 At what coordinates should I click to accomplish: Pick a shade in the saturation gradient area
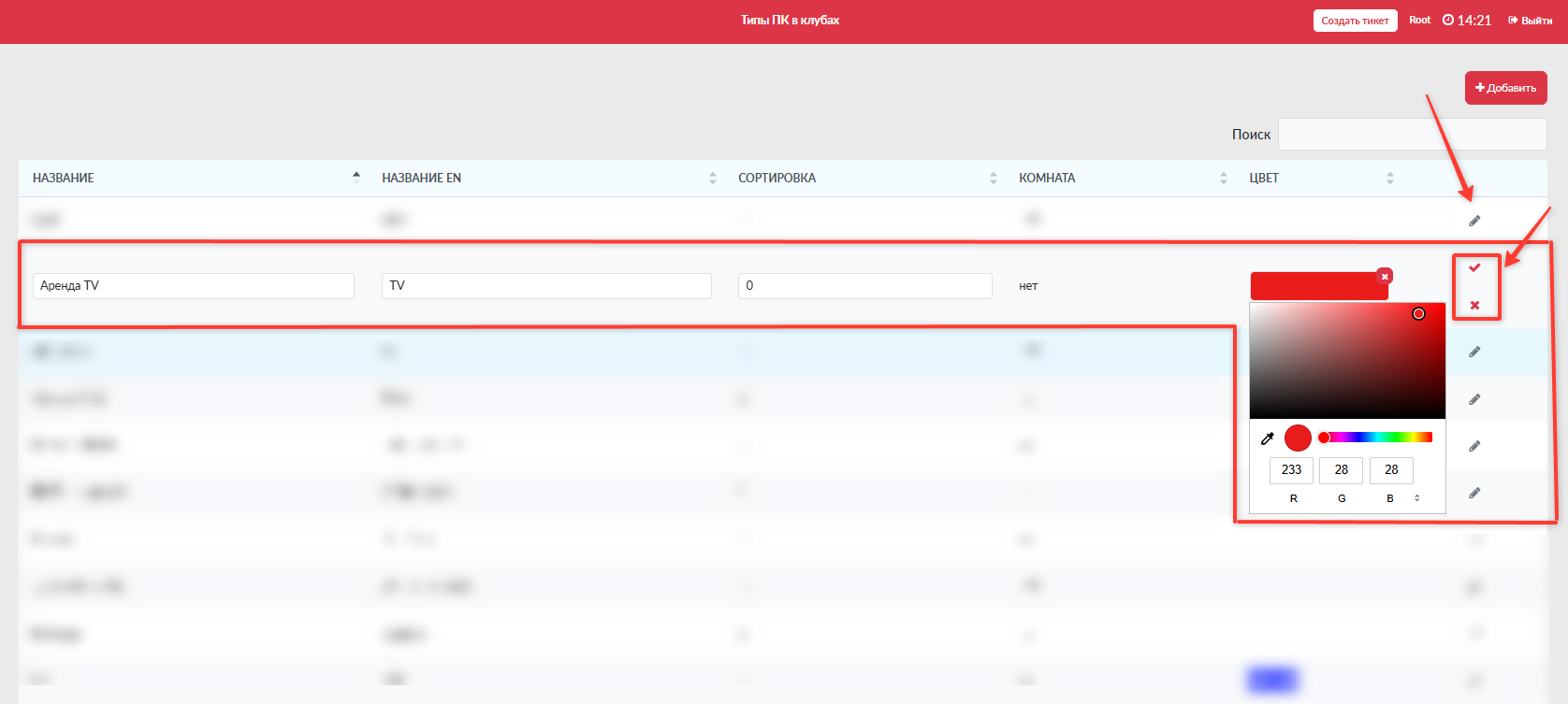pos(1347,361)
